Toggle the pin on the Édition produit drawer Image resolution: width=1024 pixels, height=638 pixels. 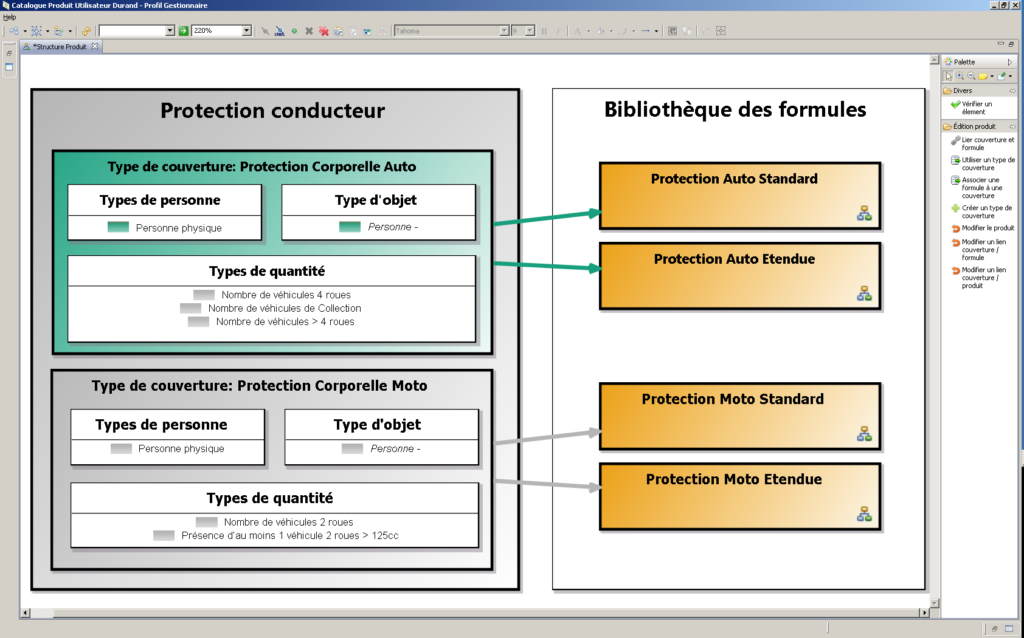coord(1013,127)
